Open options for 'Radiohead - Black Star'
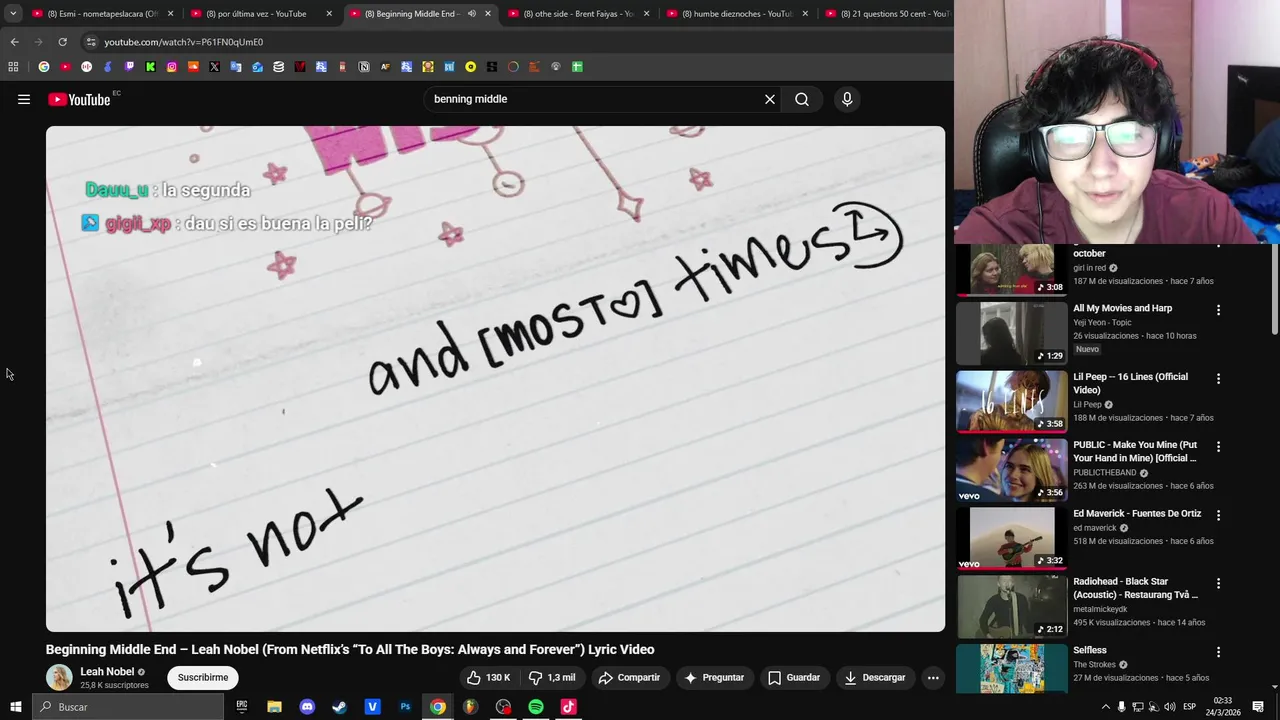Image resolution: width=1280 pixels, height=720 pixels. 1218,583
